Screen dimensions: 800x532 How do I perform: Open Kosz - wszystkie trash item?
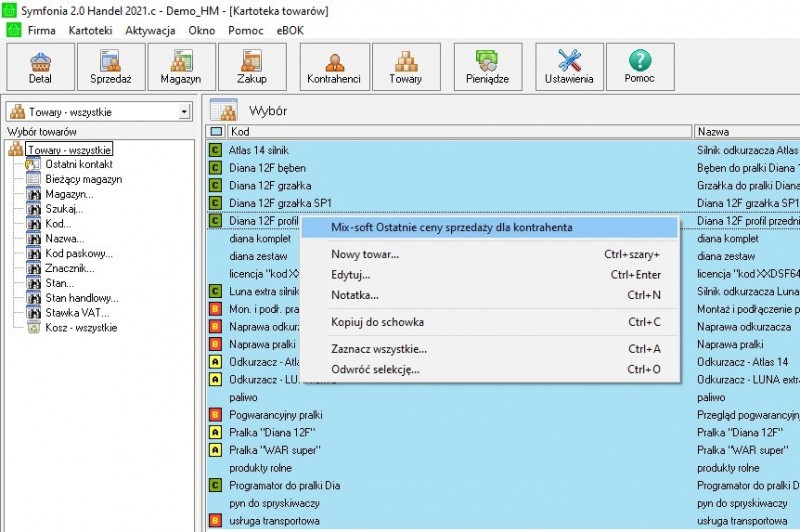tap(81, 327)
